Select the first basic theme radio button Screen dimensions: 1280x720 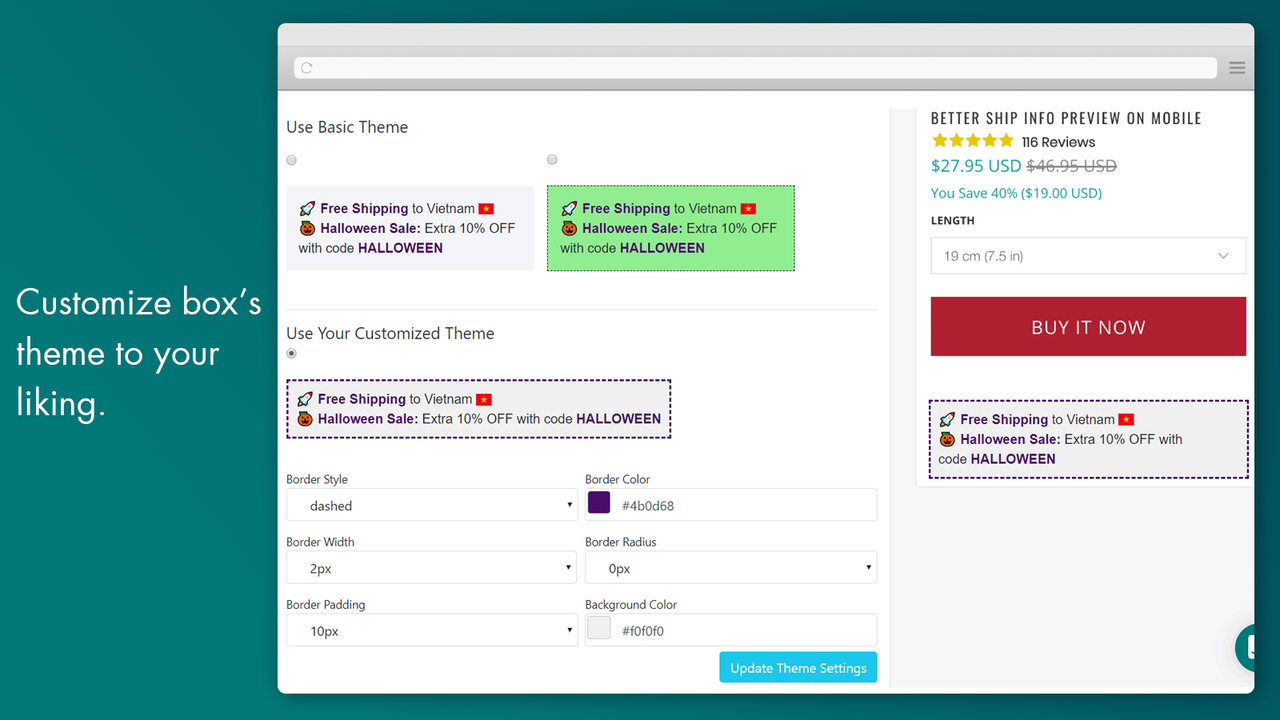coord(291,159)
